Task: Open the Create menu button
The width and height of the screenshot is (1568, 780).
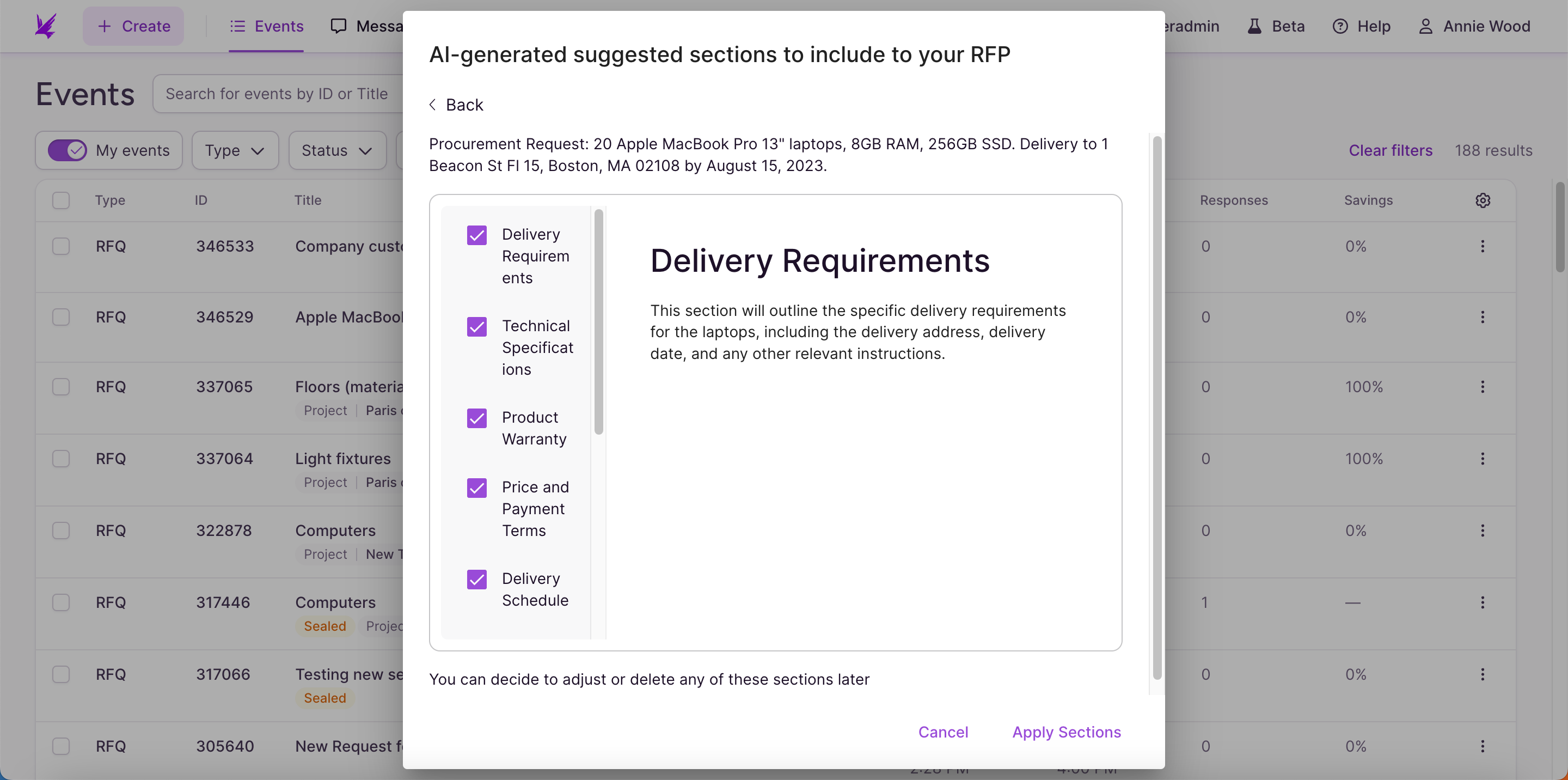Action: (x=133, y=26)
